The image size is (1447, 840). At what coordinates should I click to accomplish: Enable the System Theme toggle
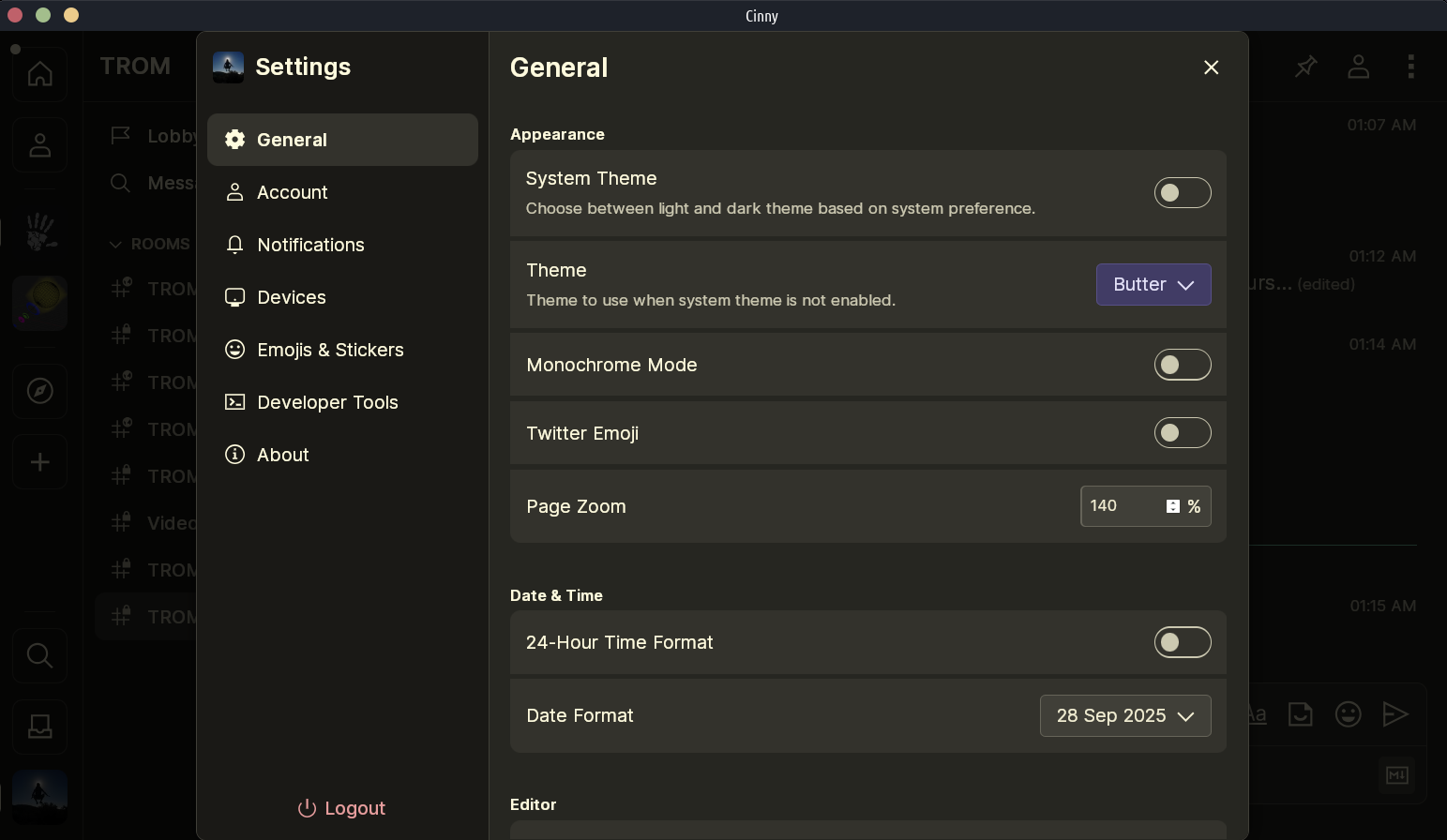1182,193
